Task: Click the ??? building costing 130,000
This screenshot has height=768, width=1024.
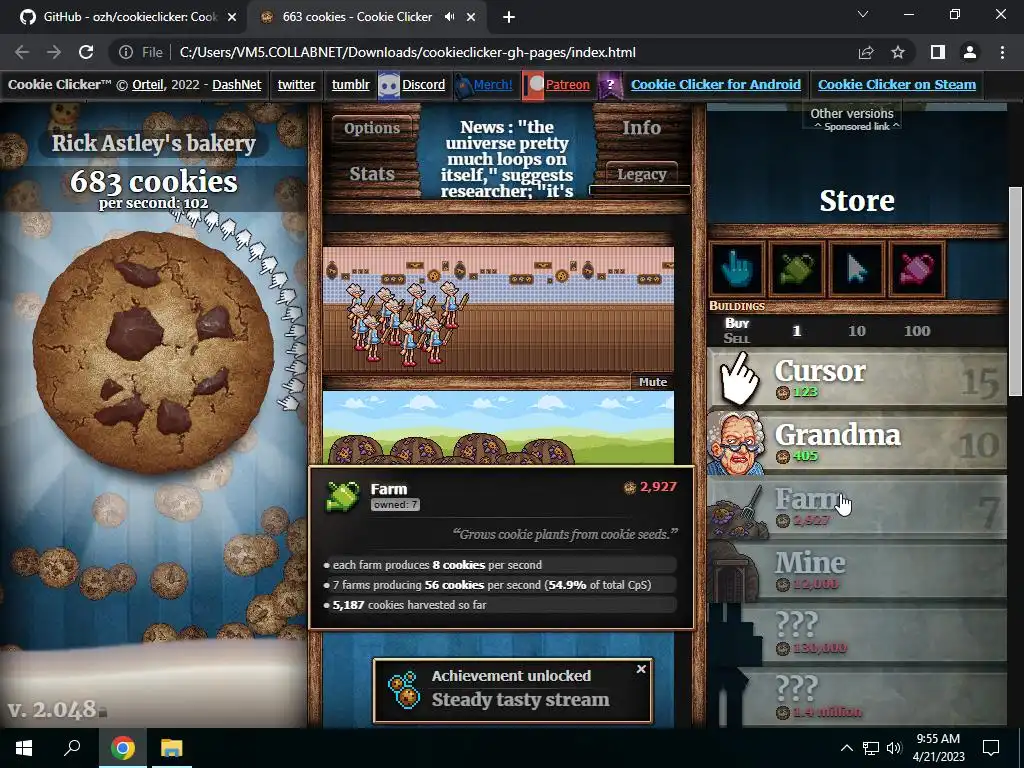Action: coord(857,636)
